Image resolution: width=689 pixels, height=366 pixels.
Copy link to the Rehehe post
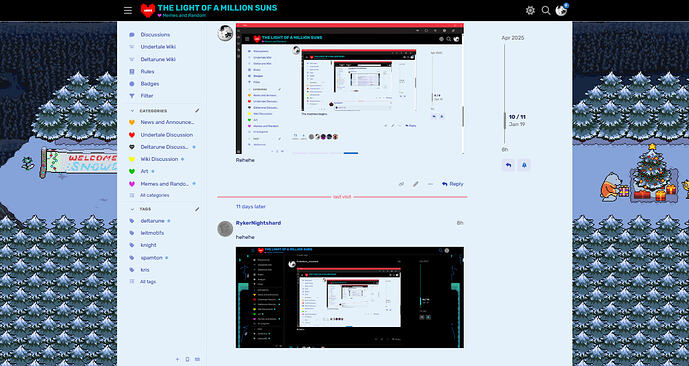point(401,184)
